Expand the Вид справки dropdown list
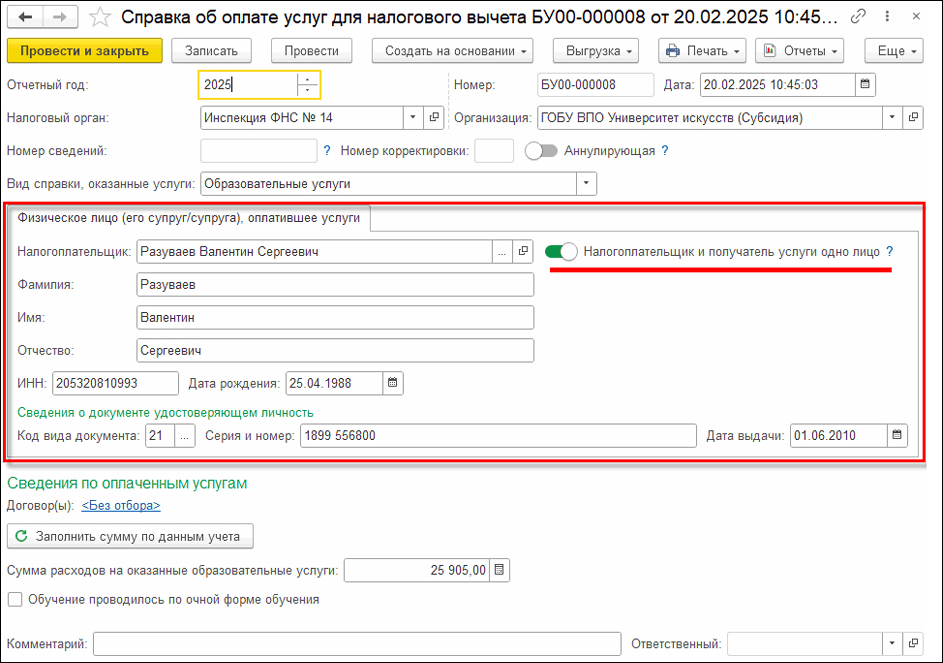Image resolution: width=943 pixels, height=663 pixels. pos(585,184)
